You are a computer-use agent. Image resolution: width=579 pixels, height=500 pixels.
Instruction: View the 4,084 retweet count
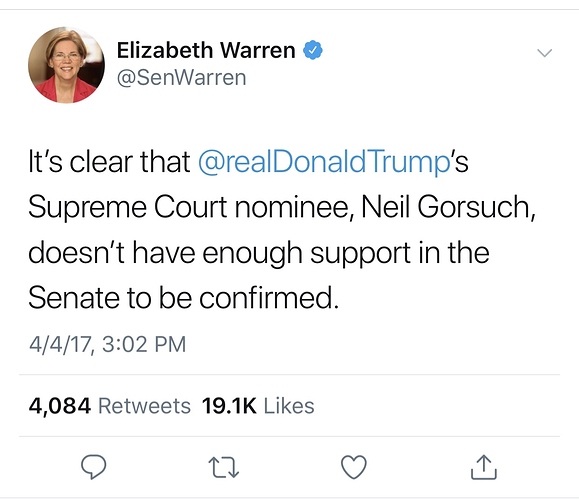[60, 406]
